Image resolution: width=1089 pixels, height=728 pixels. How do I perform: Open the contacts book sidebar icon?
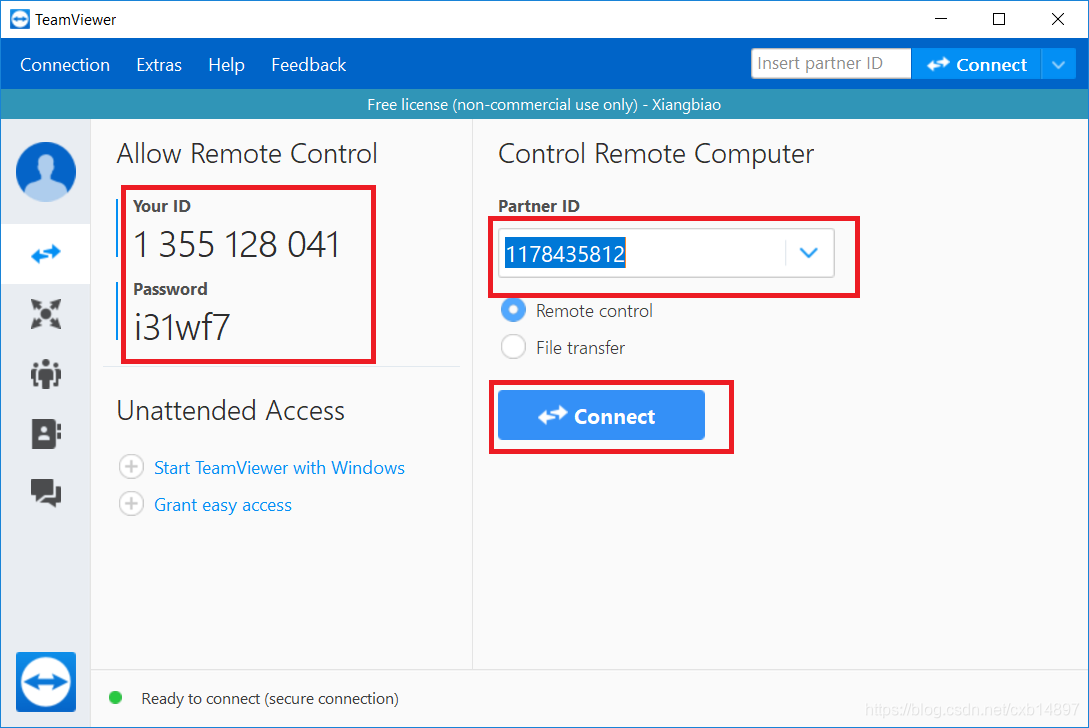point(46,433)
